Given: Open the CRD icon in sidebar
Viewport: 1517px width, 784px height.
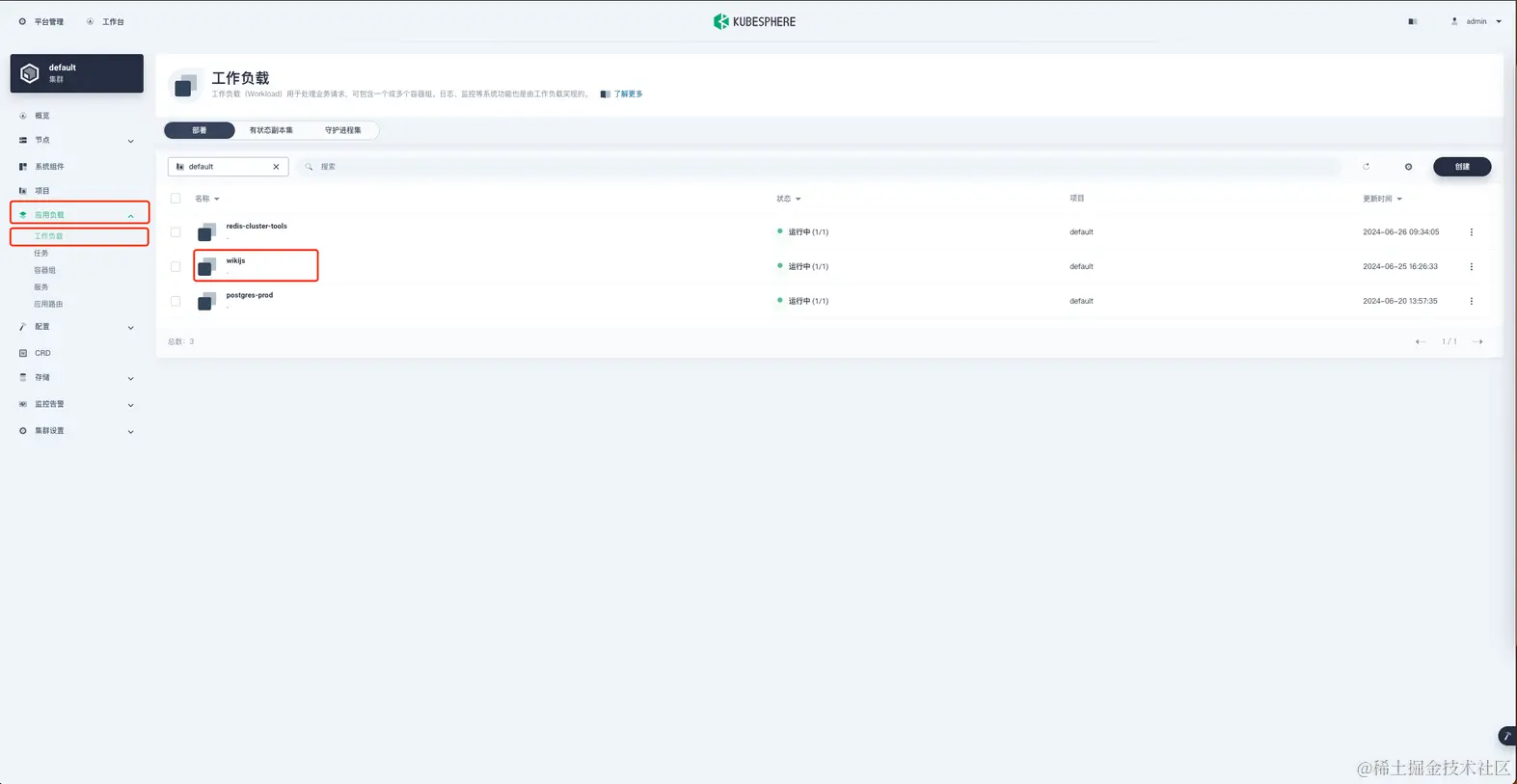Looking at the screenshot, I should tap(23, 353).
